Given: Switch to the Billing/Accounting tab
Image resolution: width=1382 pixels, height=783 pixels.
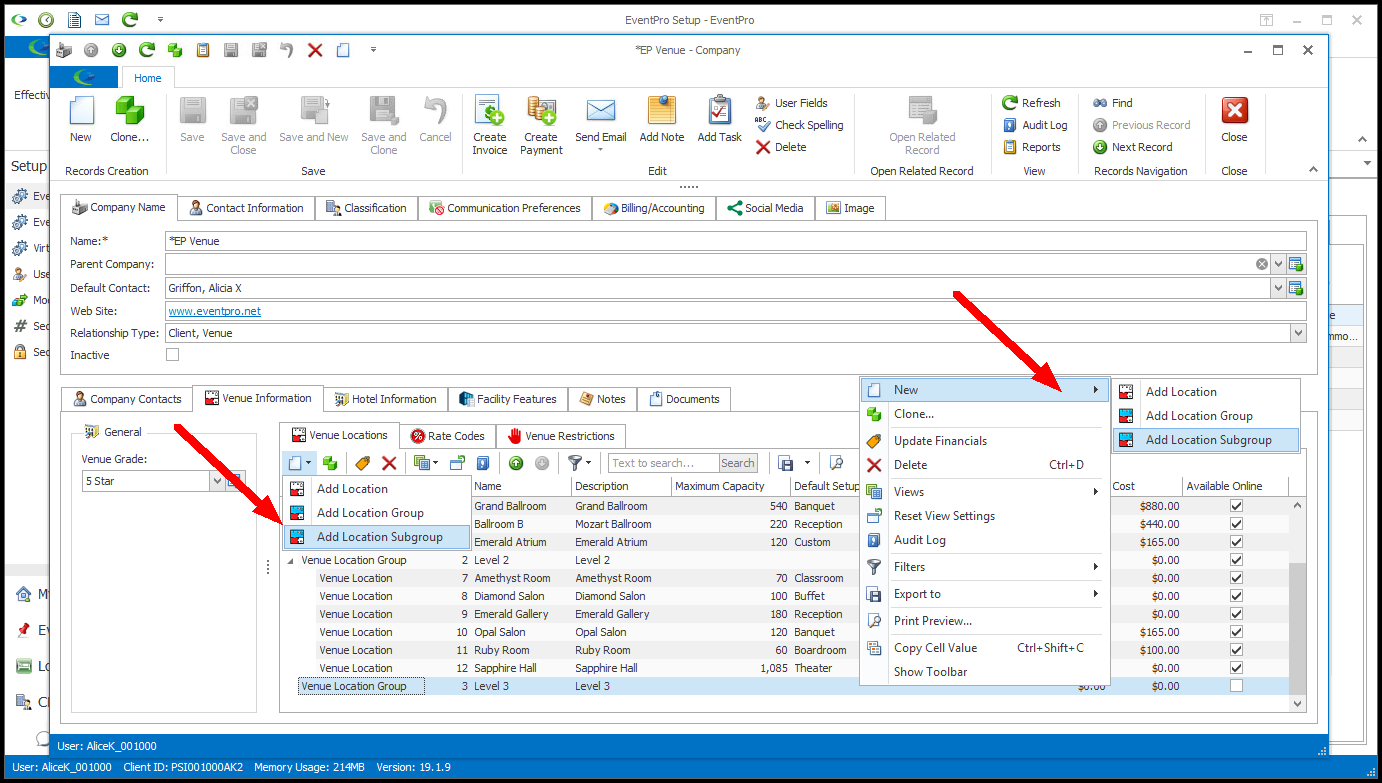Looking at the screenshot, I should pos(655,208).
